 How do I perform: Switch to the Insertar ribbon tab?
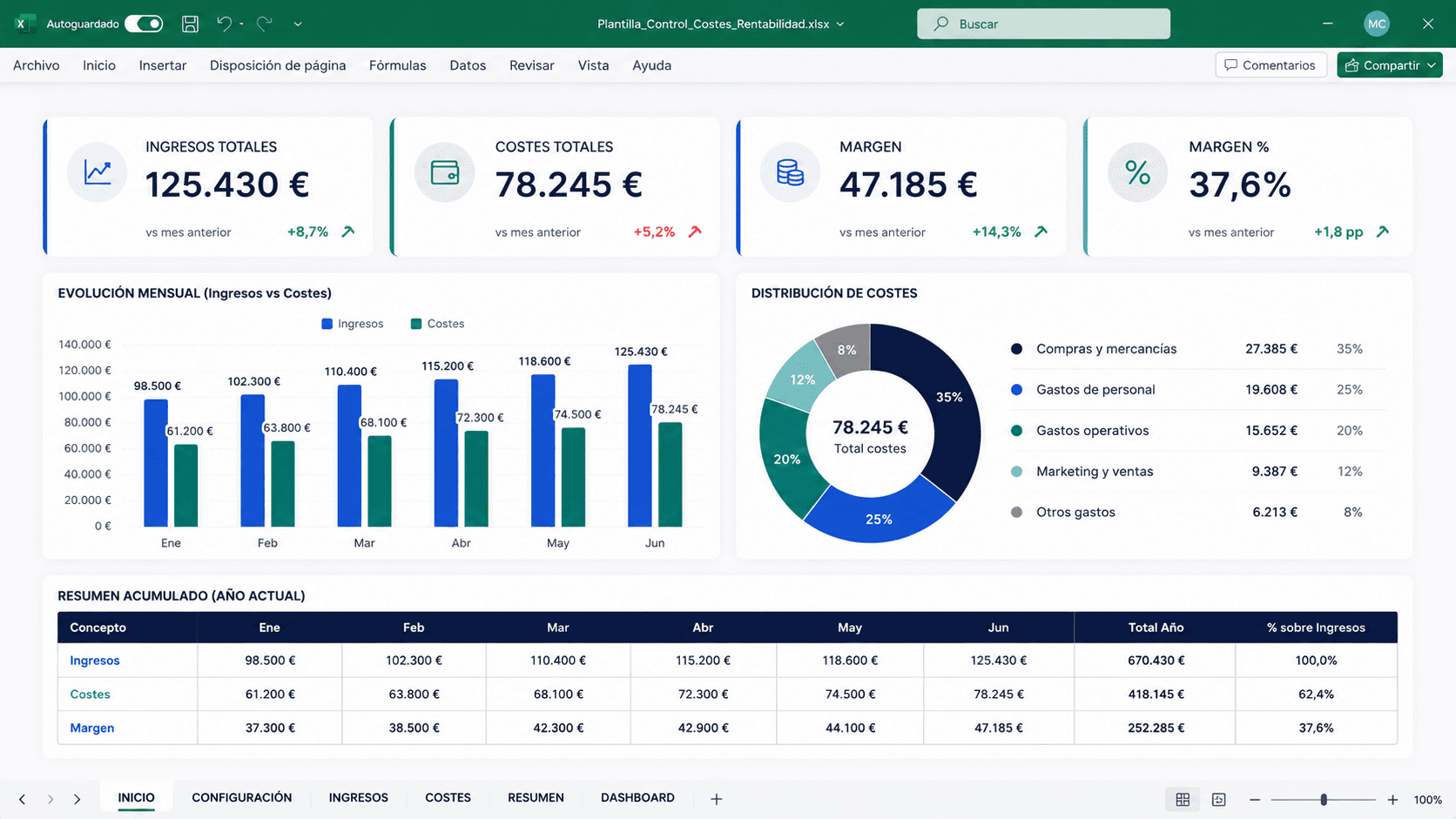point(163,65)
